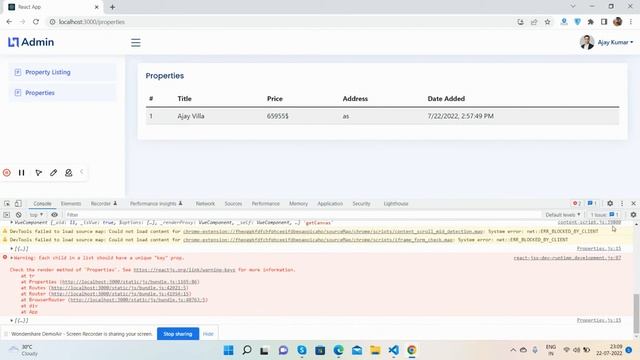Open the DevTools three-dot customize menu
The height and width of the screenshot is (360, 640).
click(x=622, y=203)
